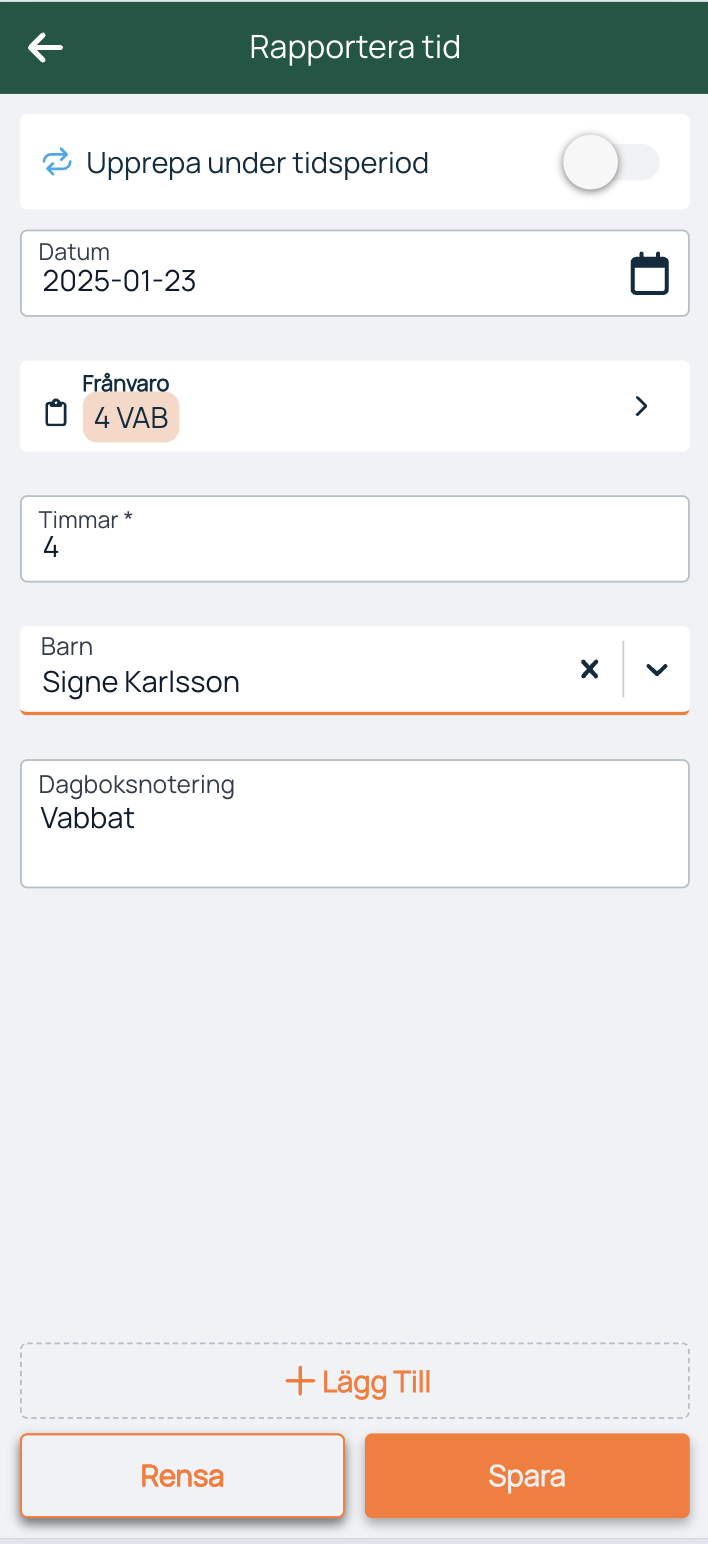Click the Upprepa under tidsperiod label
Screen dimensions: 708x1544
(x=258, y=162)
